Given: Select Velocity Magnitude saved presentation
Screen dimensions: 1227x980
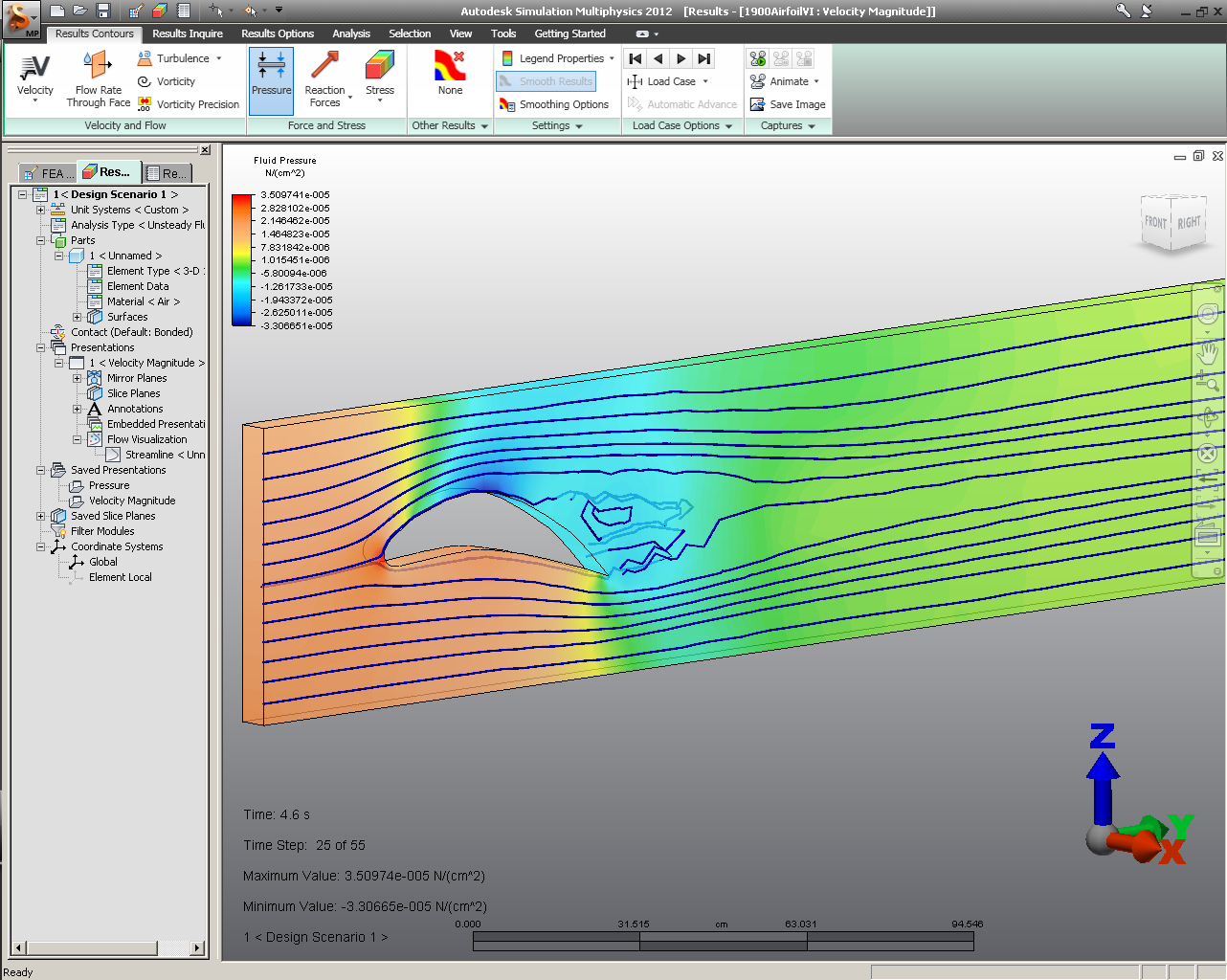Looking at the screenshot, I should (x=132, y=501).
